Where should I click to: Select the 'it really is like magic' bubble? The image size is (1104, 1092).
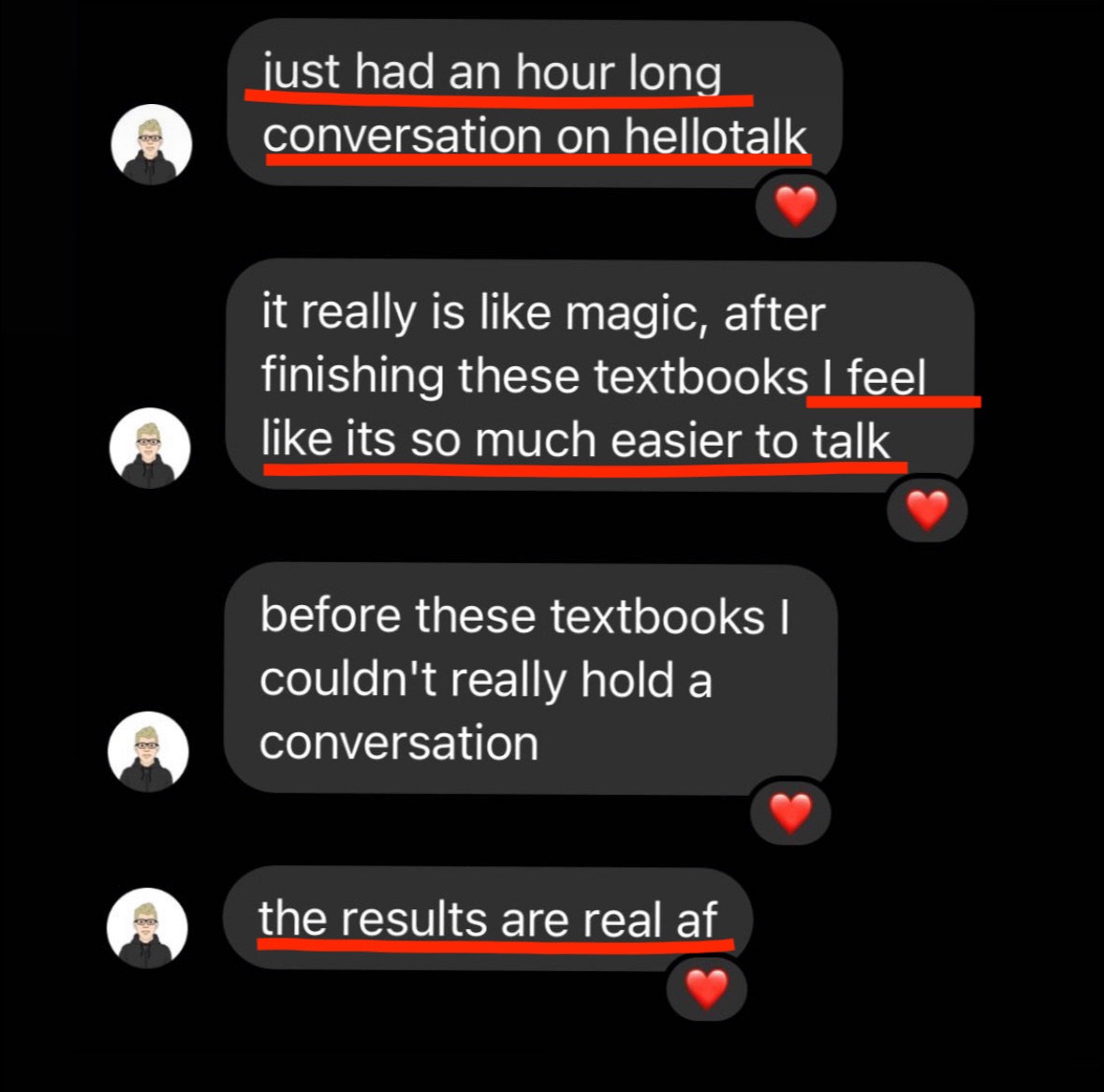coord(600,375)
